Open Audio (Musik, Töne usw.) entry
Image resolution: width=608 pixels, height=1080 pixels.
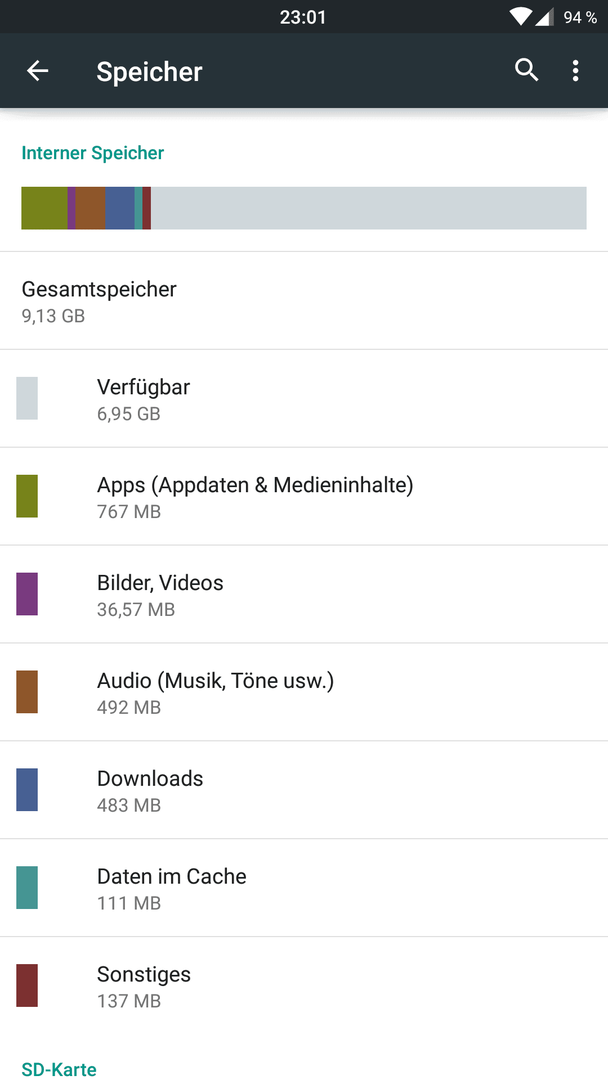(304, 692)
